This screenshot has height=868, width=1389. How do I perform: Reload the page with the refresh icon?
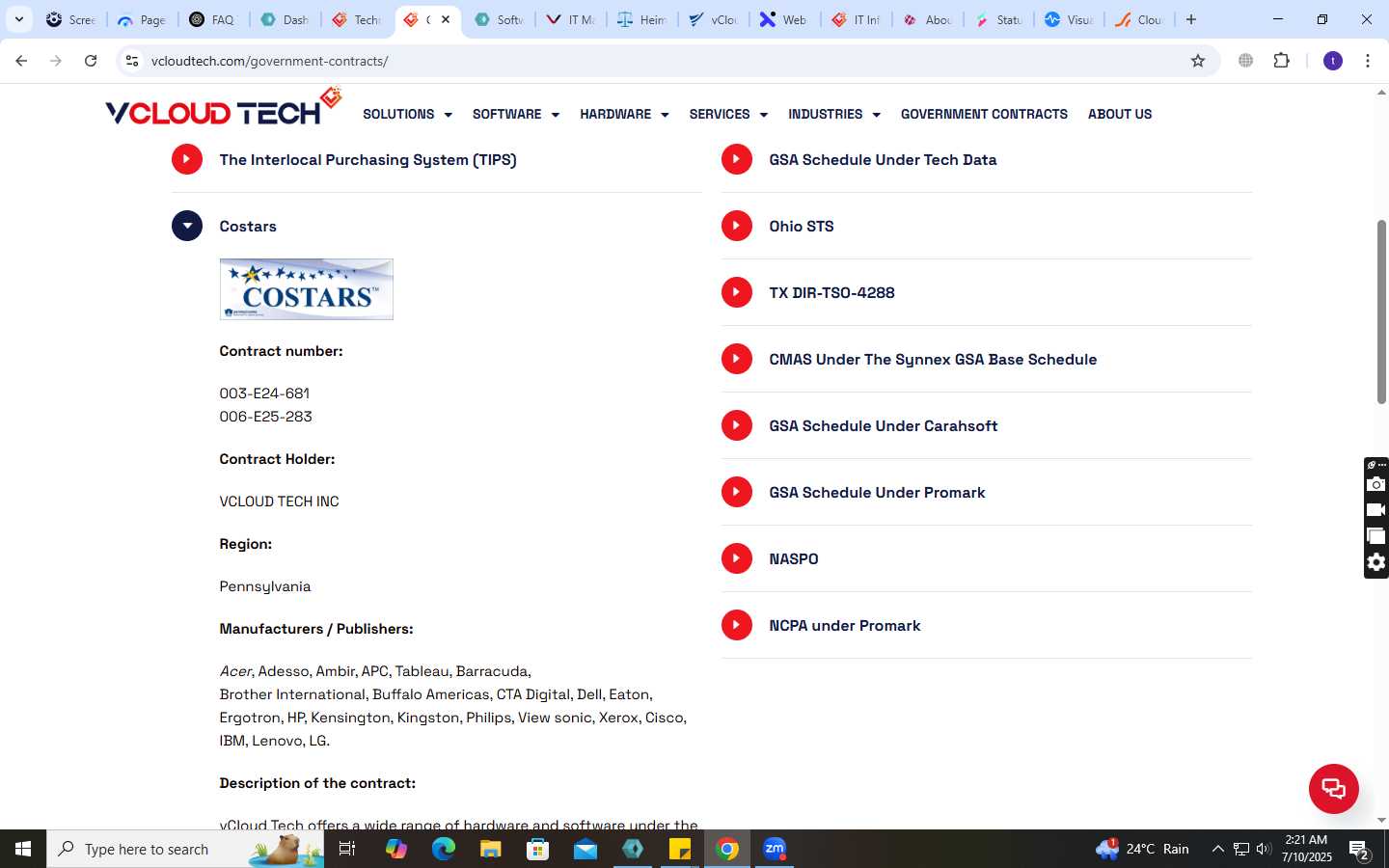tap(91, 61)
